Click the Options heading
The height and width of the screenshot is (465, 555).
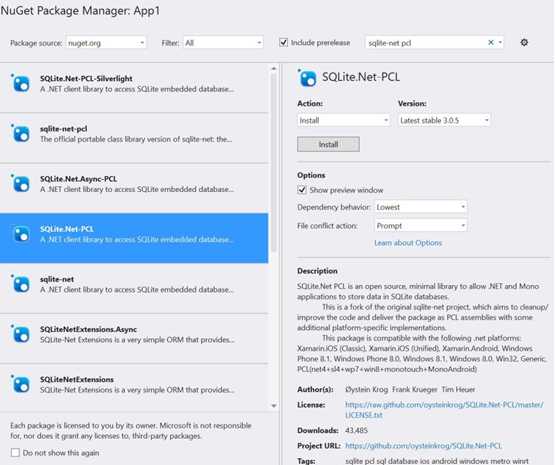(311, 175)
